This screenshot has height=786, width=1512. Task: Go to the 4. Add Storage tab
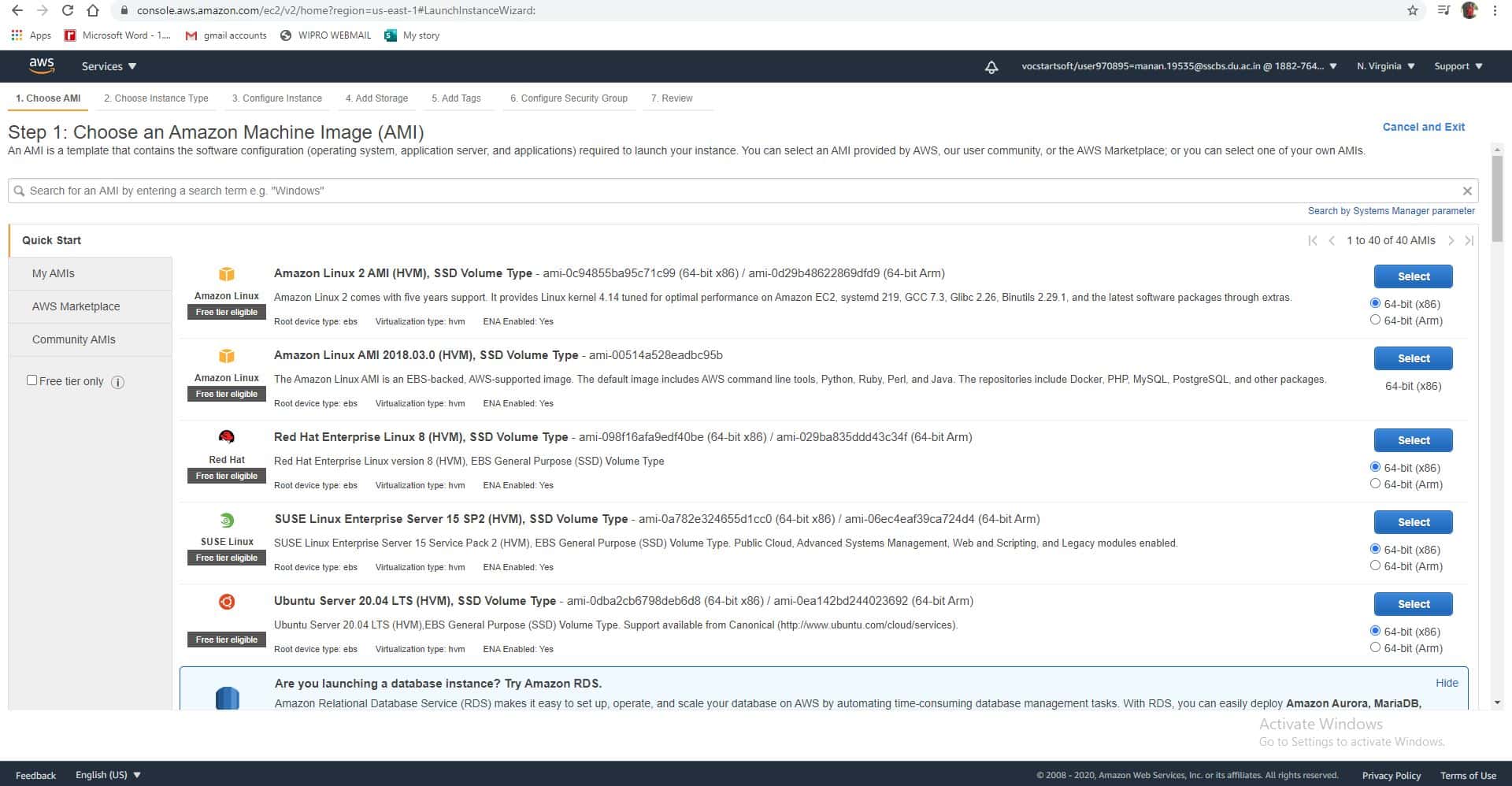[376, 98]
